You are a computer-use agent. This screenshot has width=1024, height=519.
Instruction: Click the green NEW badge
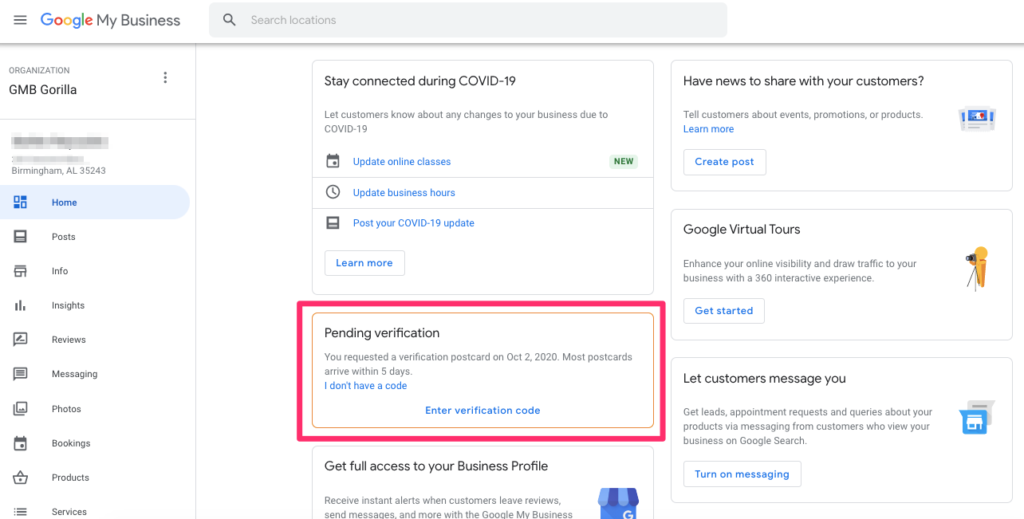click(624, 161)
